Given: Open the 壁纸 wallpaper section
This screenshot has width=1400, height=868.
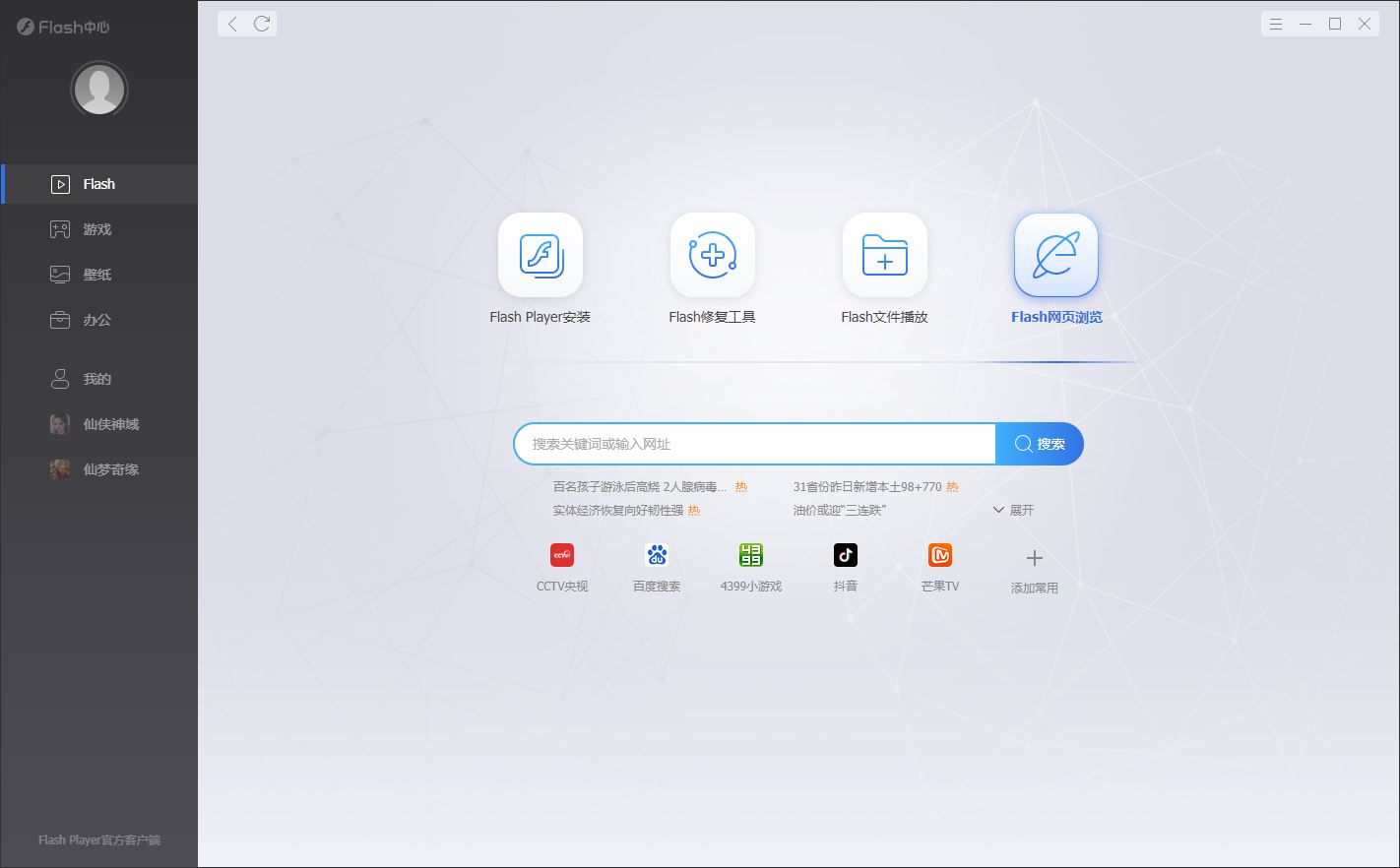Looking at the screenshot, I should 98,274.
